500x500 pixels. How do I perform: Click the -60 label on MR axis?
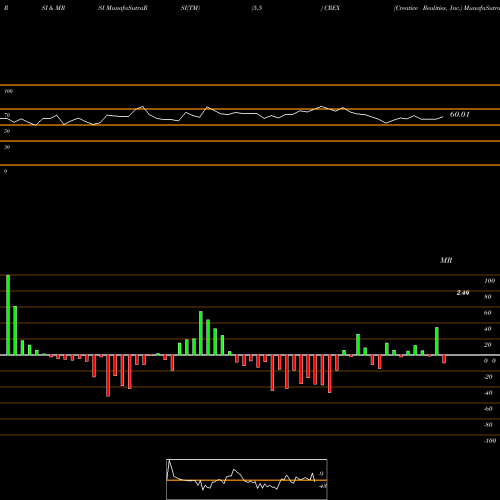(x=488, y=409)
